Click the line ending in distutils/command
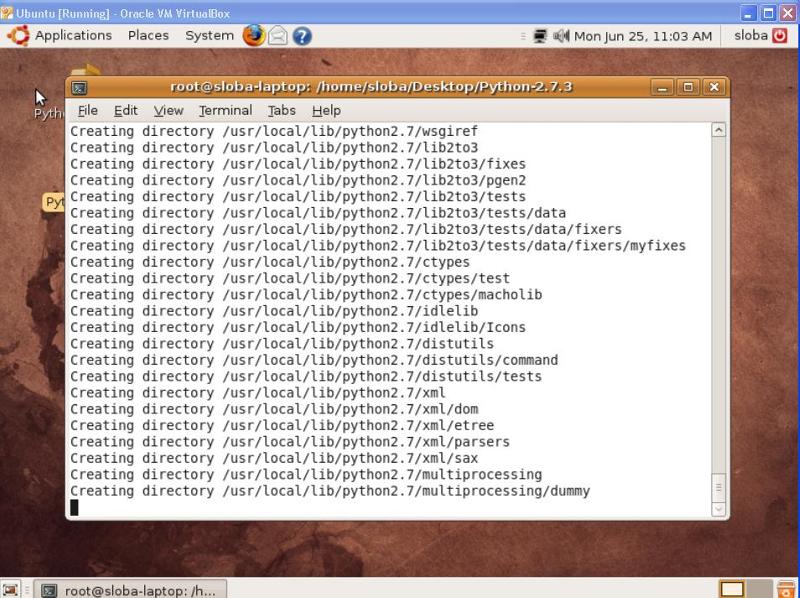 (x=314, y=360)
